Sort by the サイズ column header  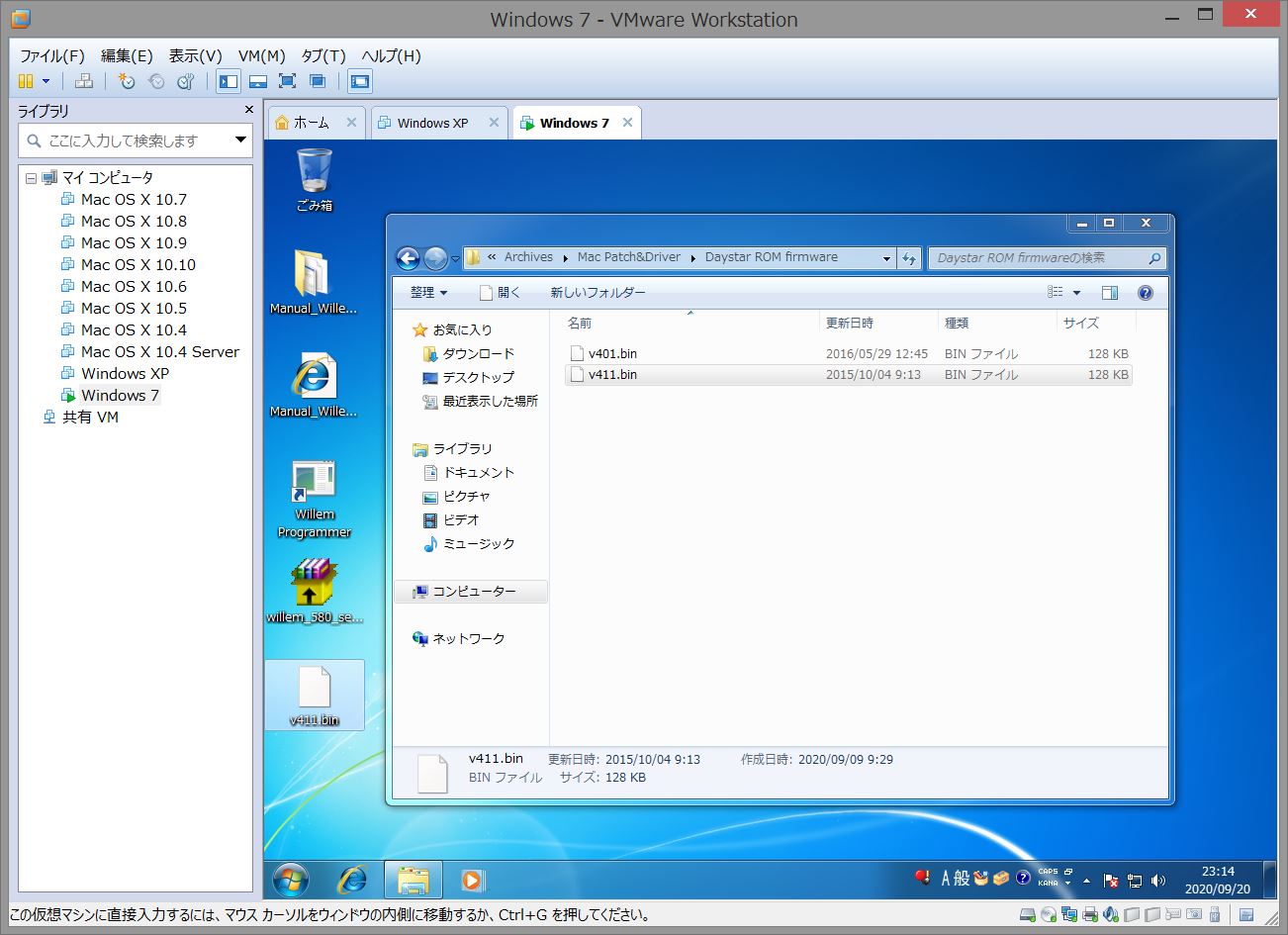pyautogui.click(x=1096, y=324)
